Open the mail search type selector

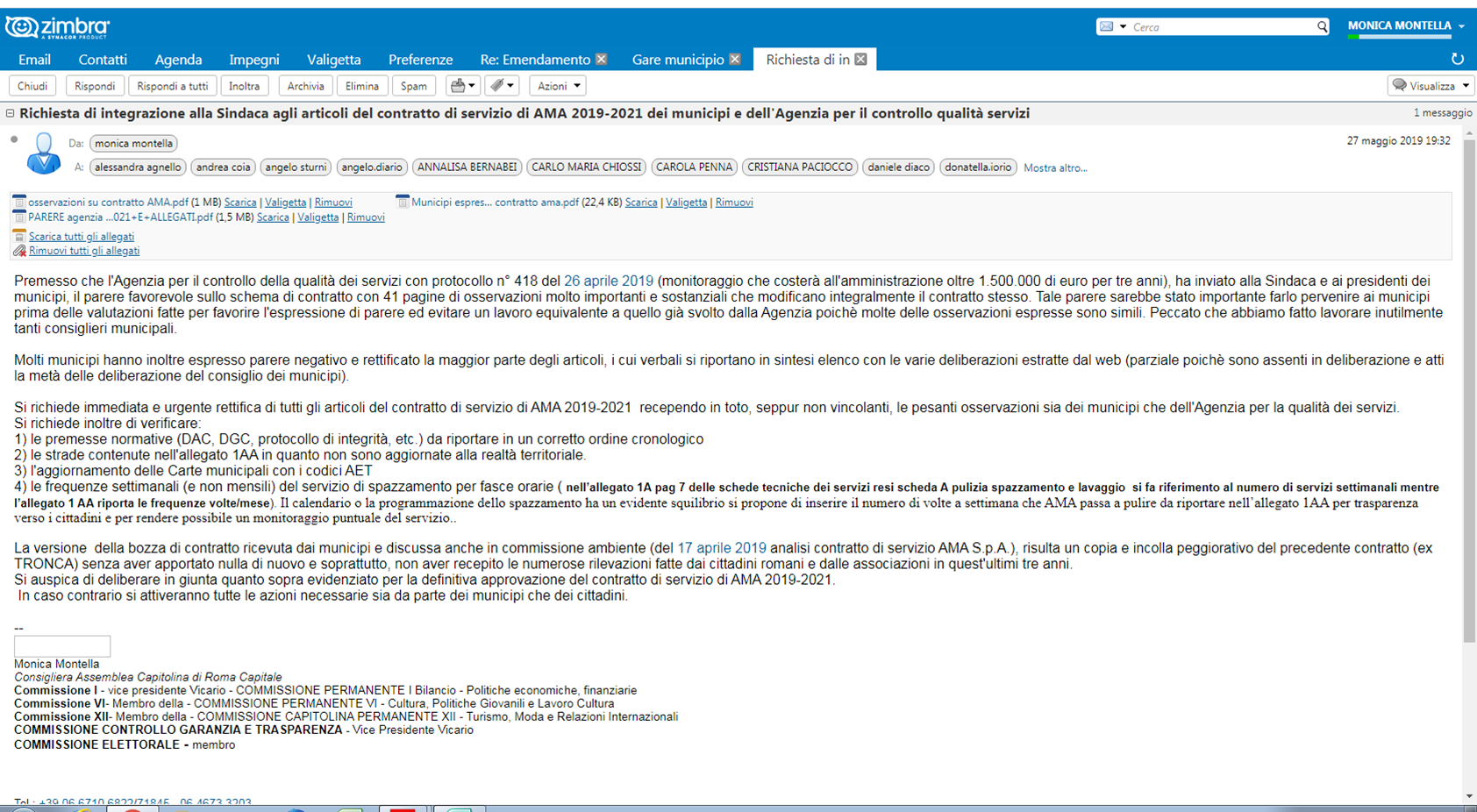pos(1113,27)
